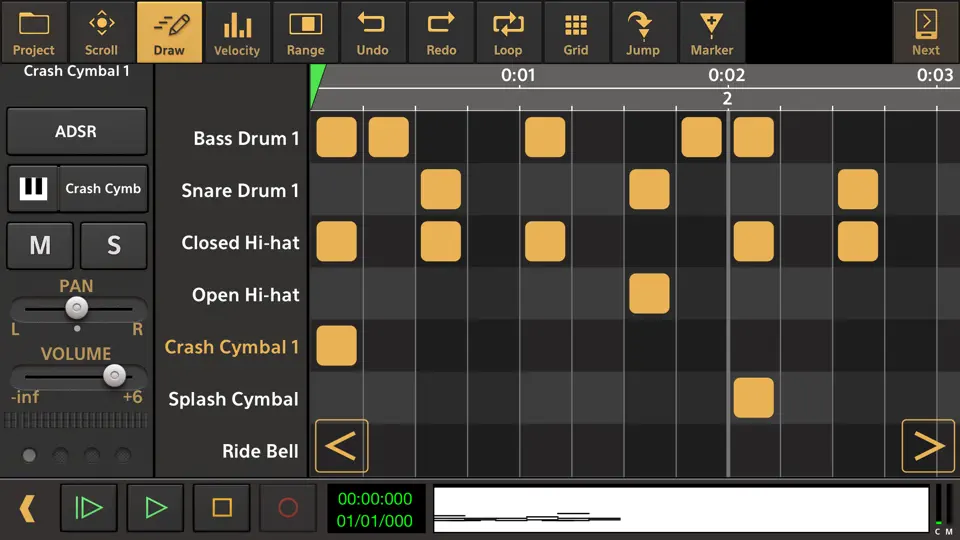Toggle the Splash Cymbal note
Viewport: 960px width, 540px height.
coord(754,398)
